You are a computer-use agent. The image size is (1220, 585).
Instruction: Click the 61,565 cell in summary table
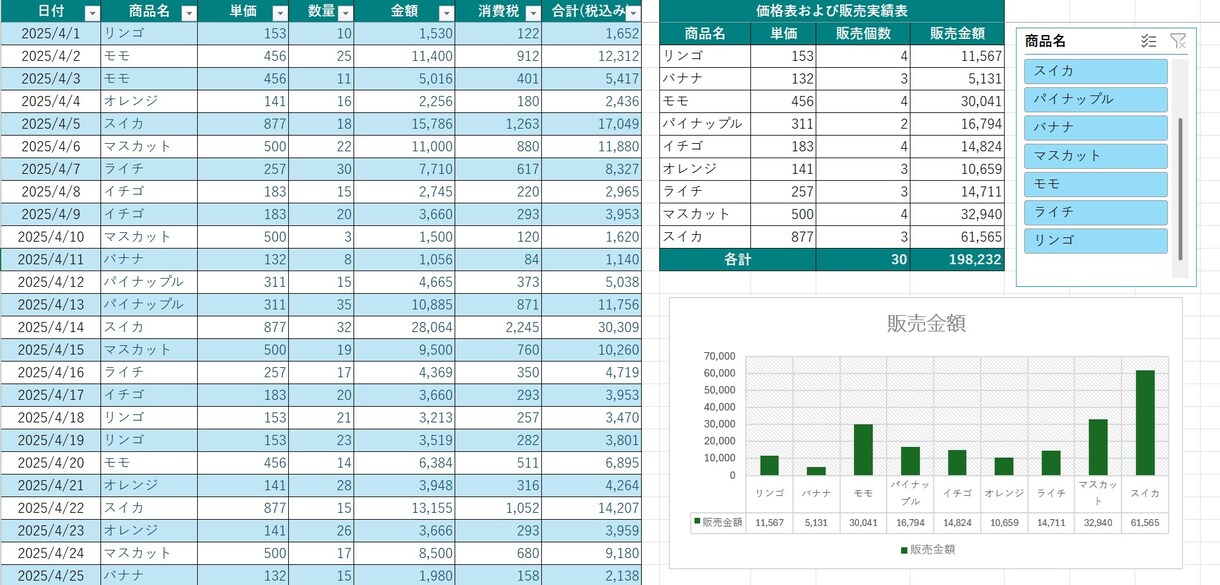957,237
